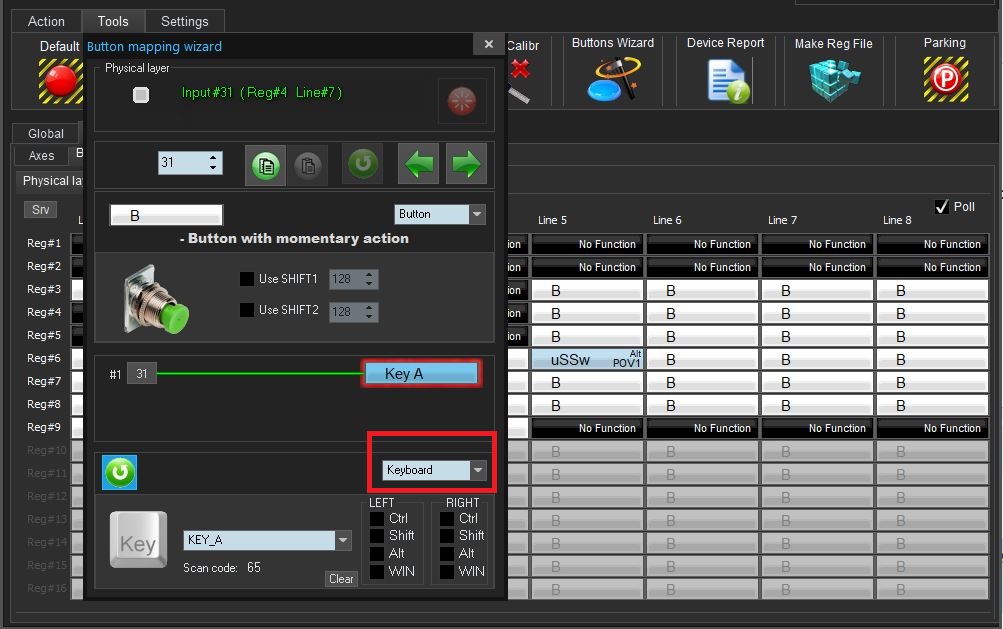Switch to the Settings tab

(x=184, y=21)
